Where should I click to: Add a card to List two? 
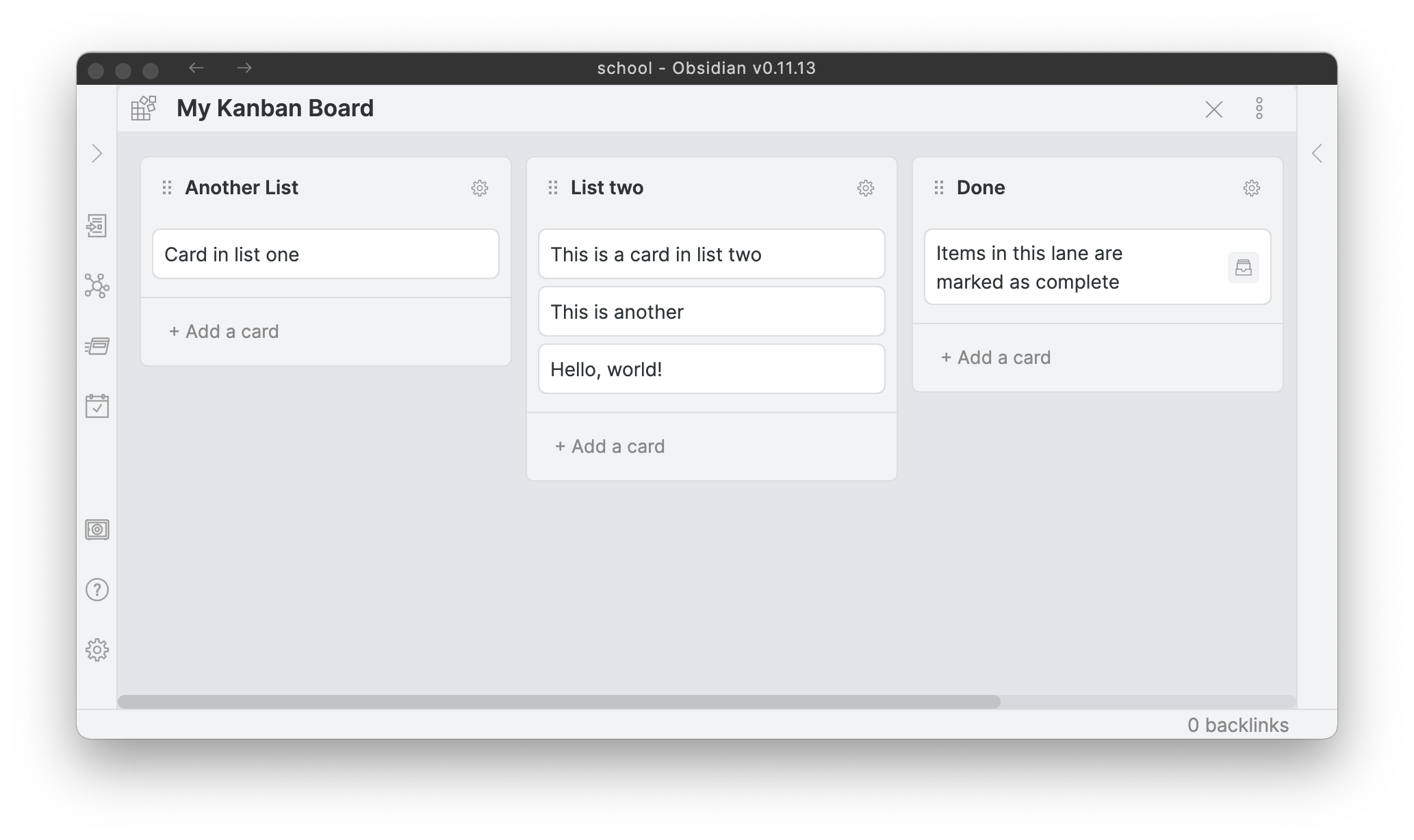coord(610,447)
